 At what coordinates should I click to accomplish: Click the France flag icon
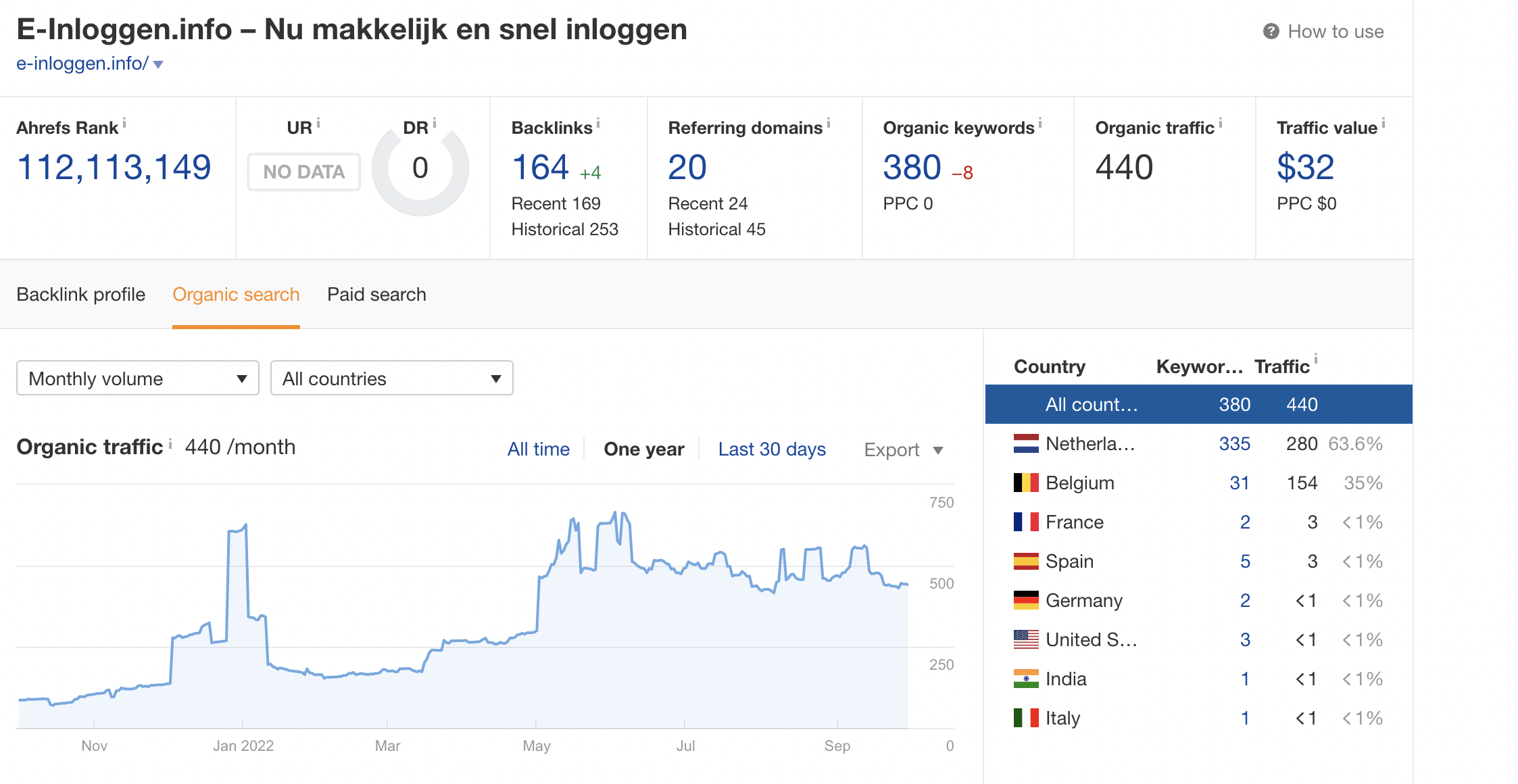1026,522
